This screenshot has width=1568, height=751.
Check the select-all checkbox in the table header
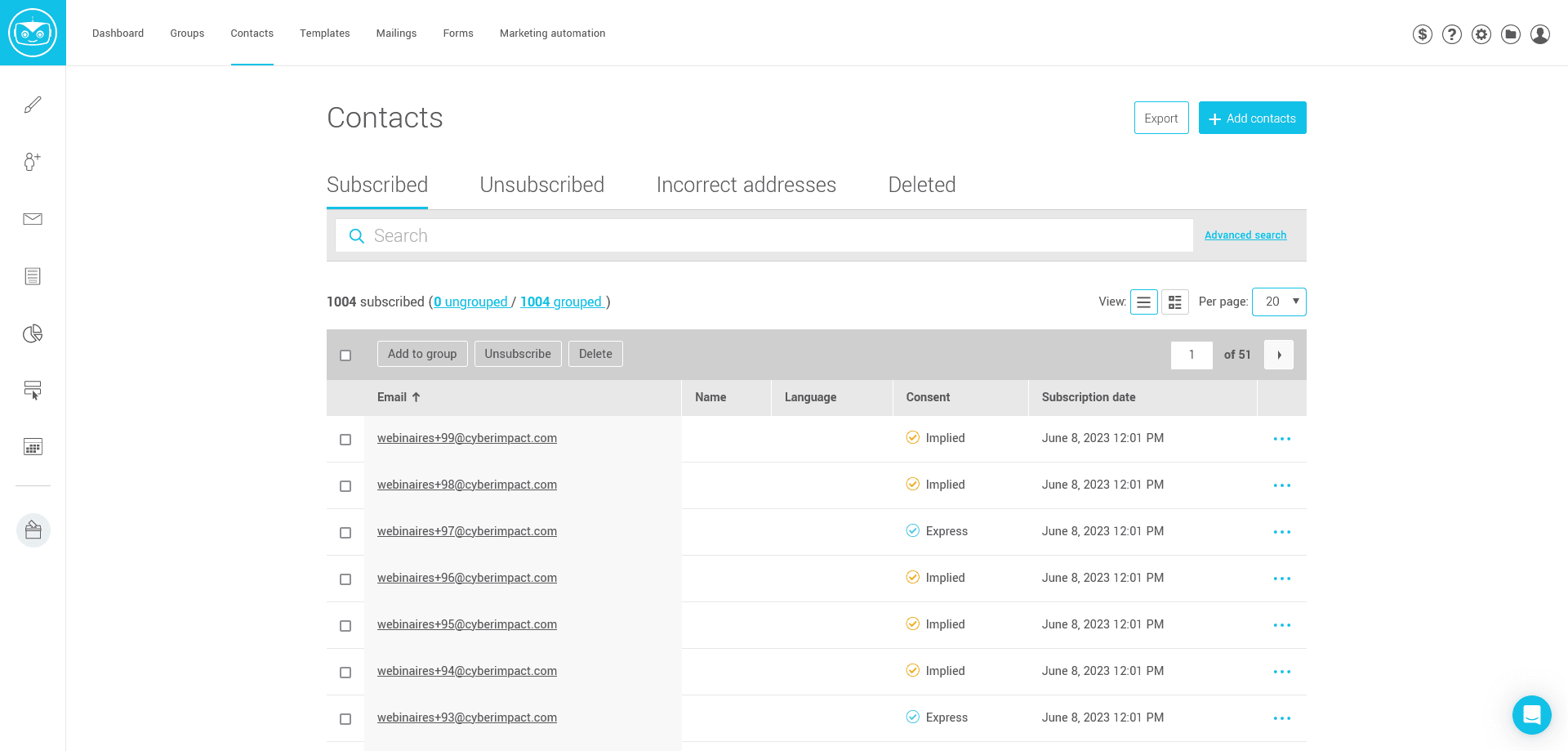pyautogui.click(x=345, y=355)
